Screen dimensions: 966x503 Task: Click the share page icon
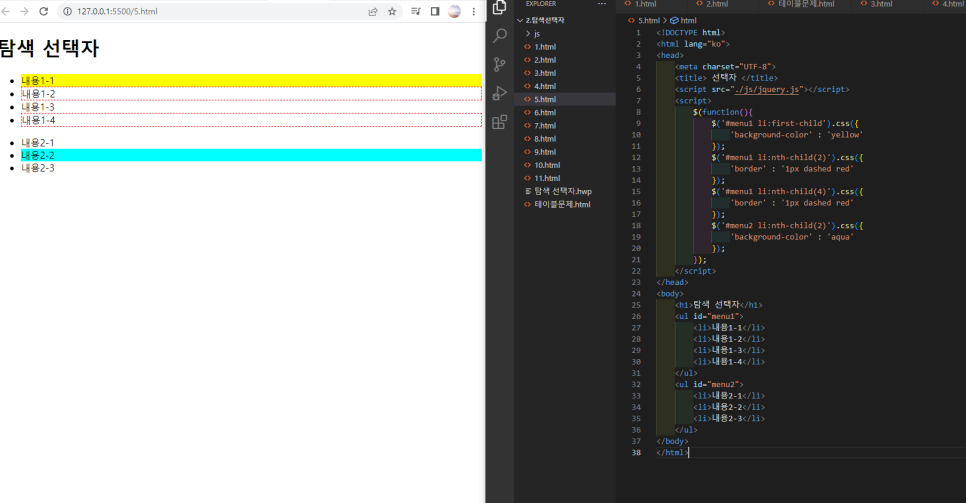(x=373, y=12)
